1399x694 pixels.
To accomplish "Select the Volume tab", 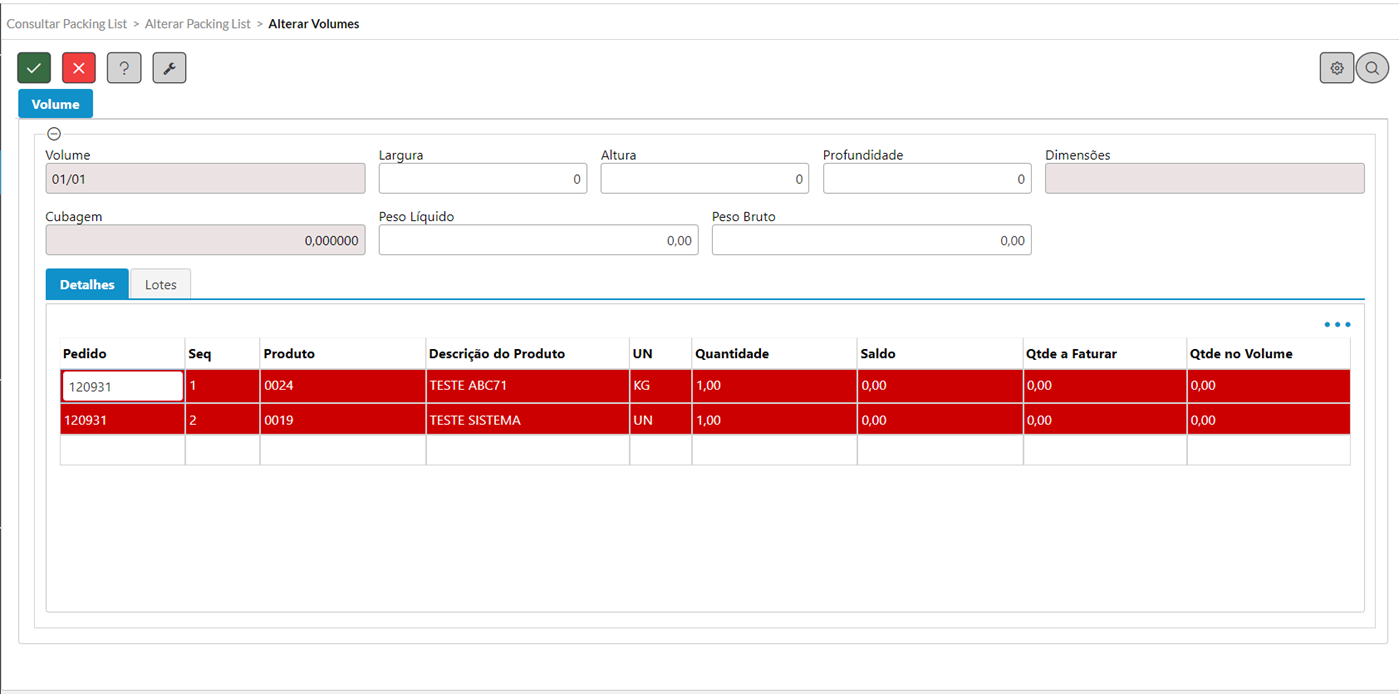I will coord(55,104).
